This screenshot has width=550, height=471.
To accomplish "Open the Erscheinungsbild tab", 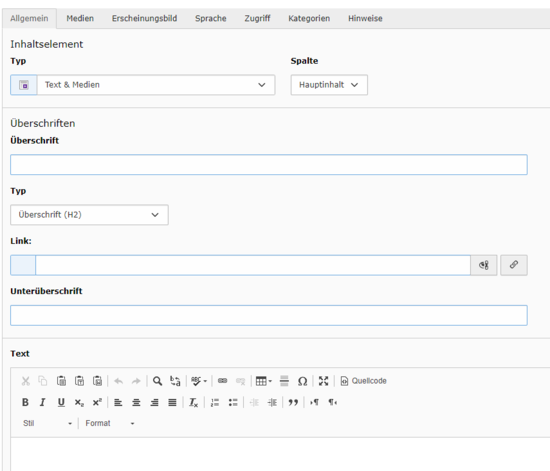I will point(145,19).
